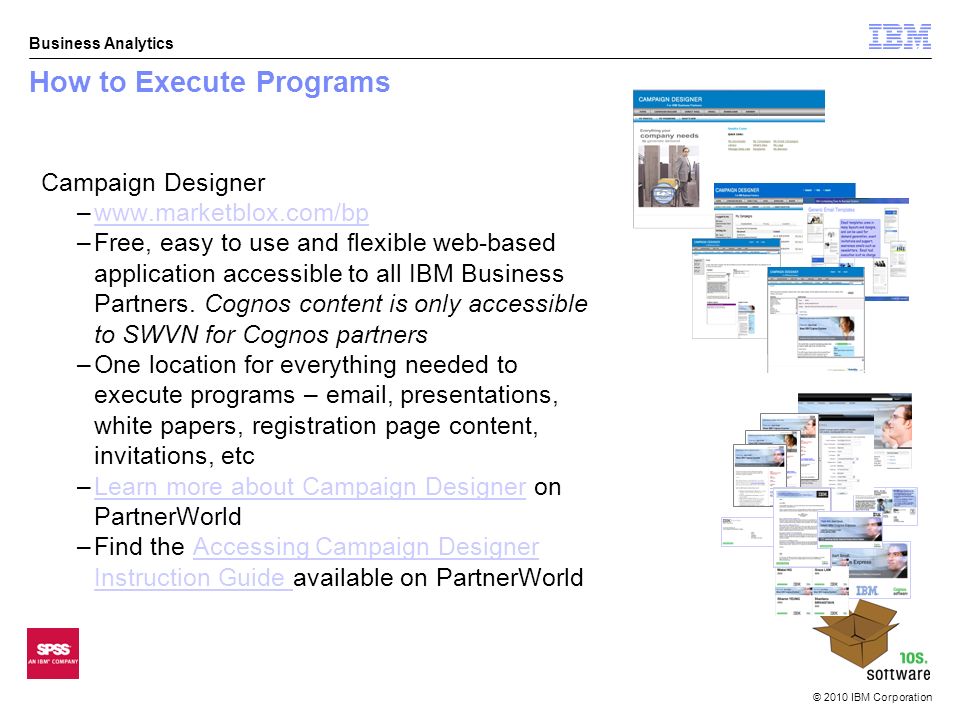This screenshot has width=960, height=720.
Task: Click the © 2010 IBM Corporation footer
Action: [x=872, y=697]
